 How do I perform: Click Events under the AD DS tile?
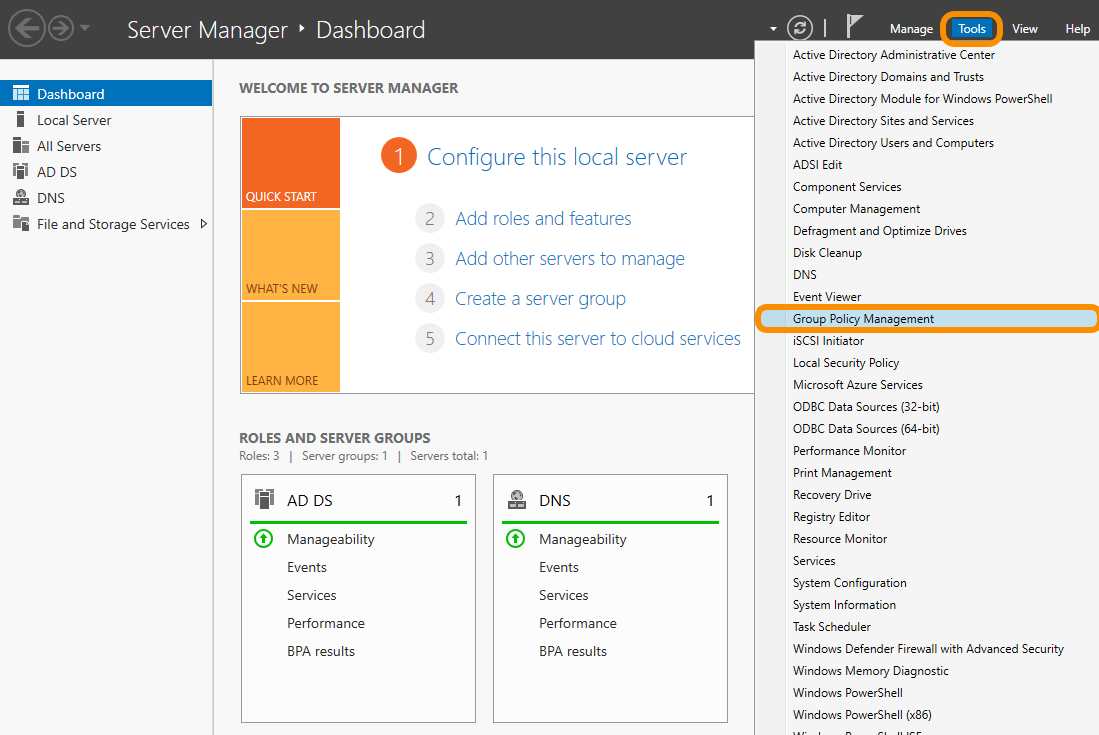[x=307, y=567]
